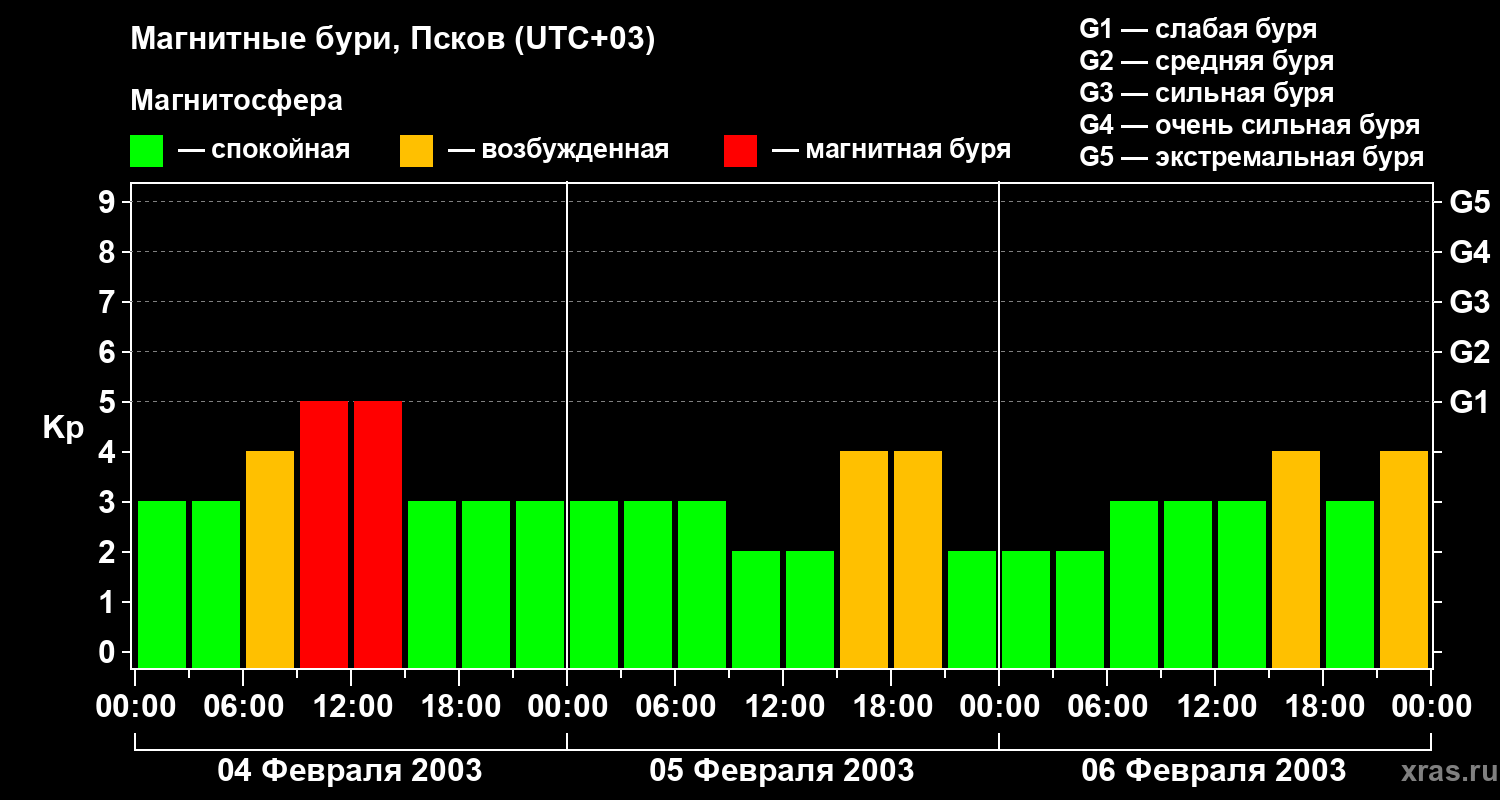
Task: Click the red bar starting at 12:00 on 04 Февраля
Action: pos(378,534)
